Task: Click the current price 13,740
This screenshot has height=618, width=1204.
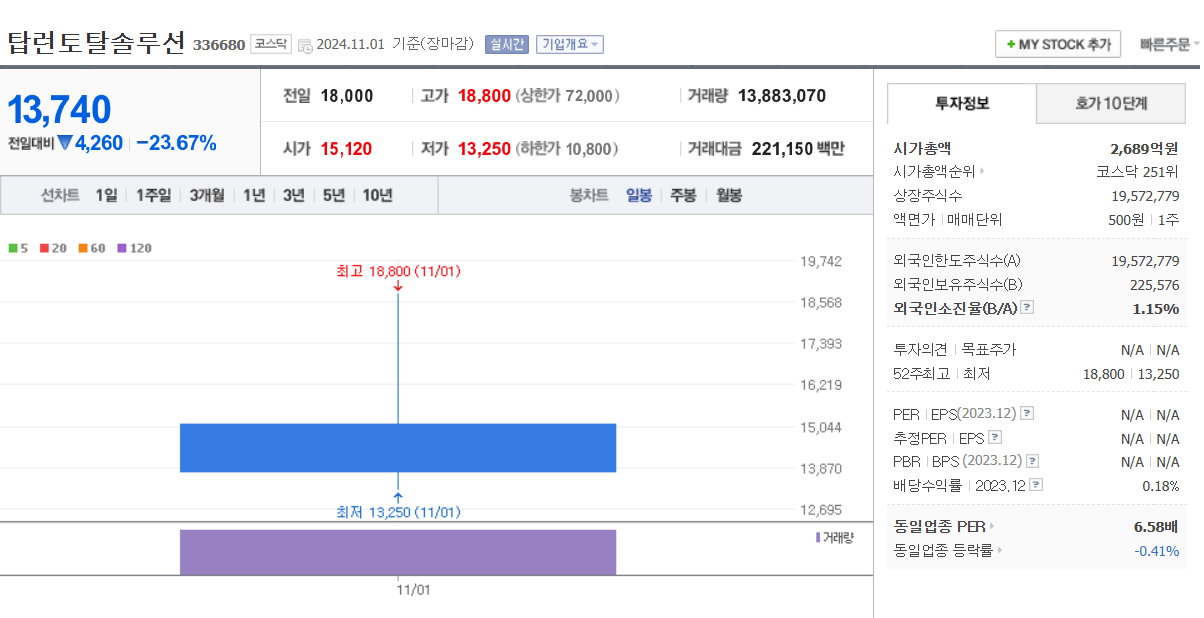Action: pos(60,110)
